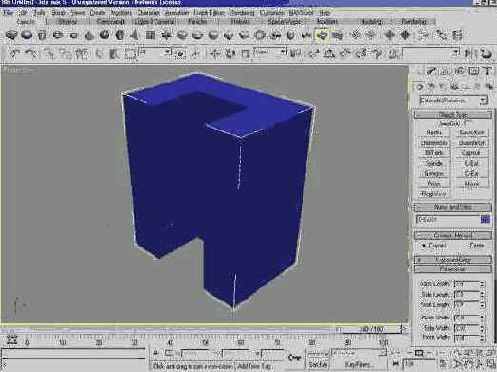Open the File menu
Screen dimensions: 497x372
8,13
